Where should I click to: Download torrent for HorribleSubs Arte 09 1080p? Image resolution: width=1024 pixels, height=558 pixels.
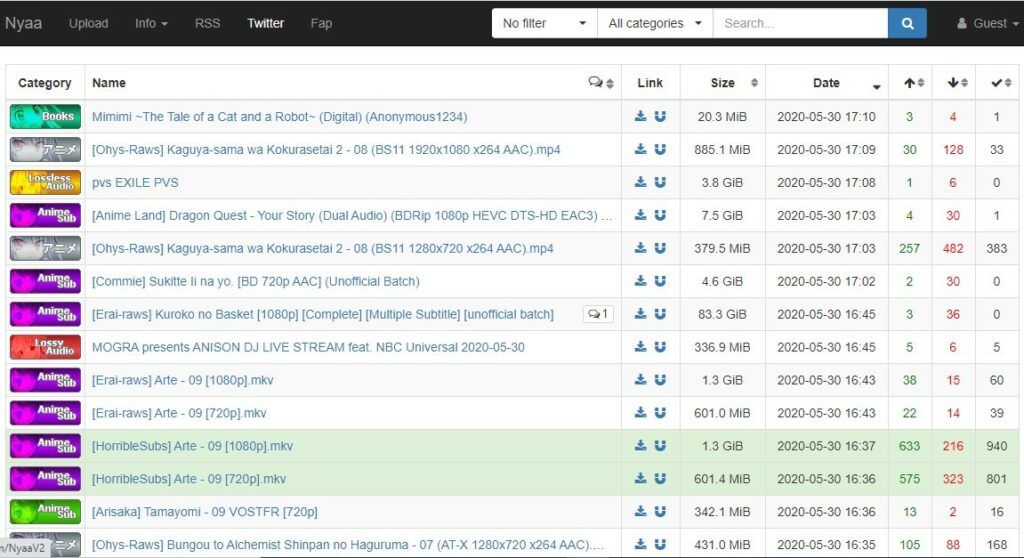pyautogui.click(x=640, y=446)
